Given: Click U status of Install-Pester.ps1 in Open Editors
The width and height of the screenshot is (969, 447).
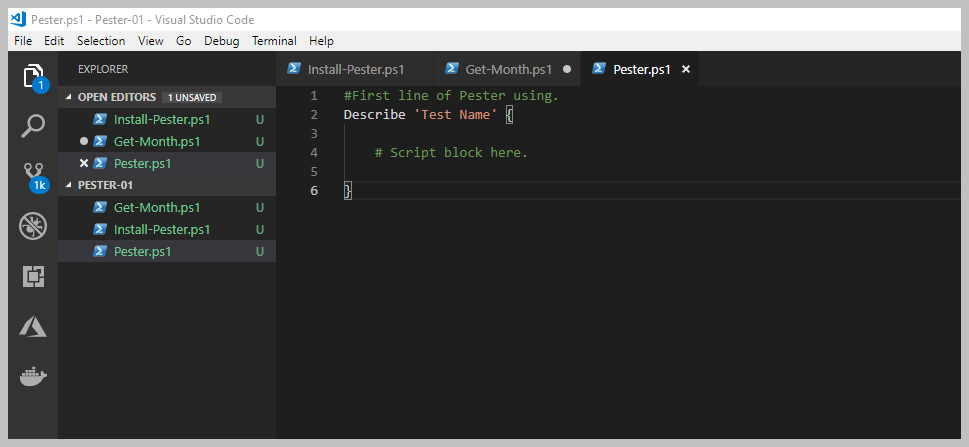Looking at the screenshot, I should point(260,119).
